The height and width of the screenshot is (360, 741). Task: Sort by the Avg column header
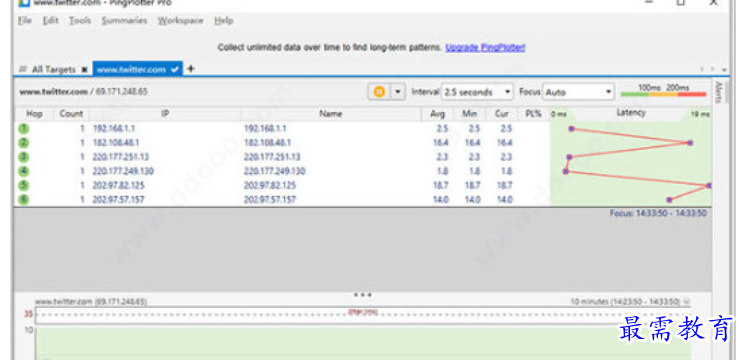tap(438, 114)
